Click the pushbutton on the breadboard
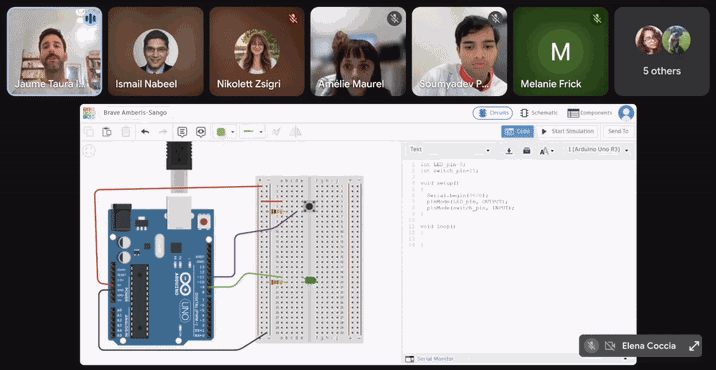This screenshot has height=370, width=716. [310, 207]
